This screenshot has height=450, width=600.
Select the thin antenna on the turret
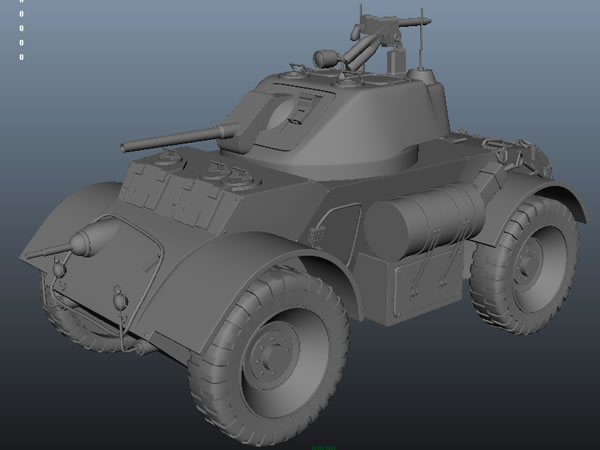click(x=421, y=39)
